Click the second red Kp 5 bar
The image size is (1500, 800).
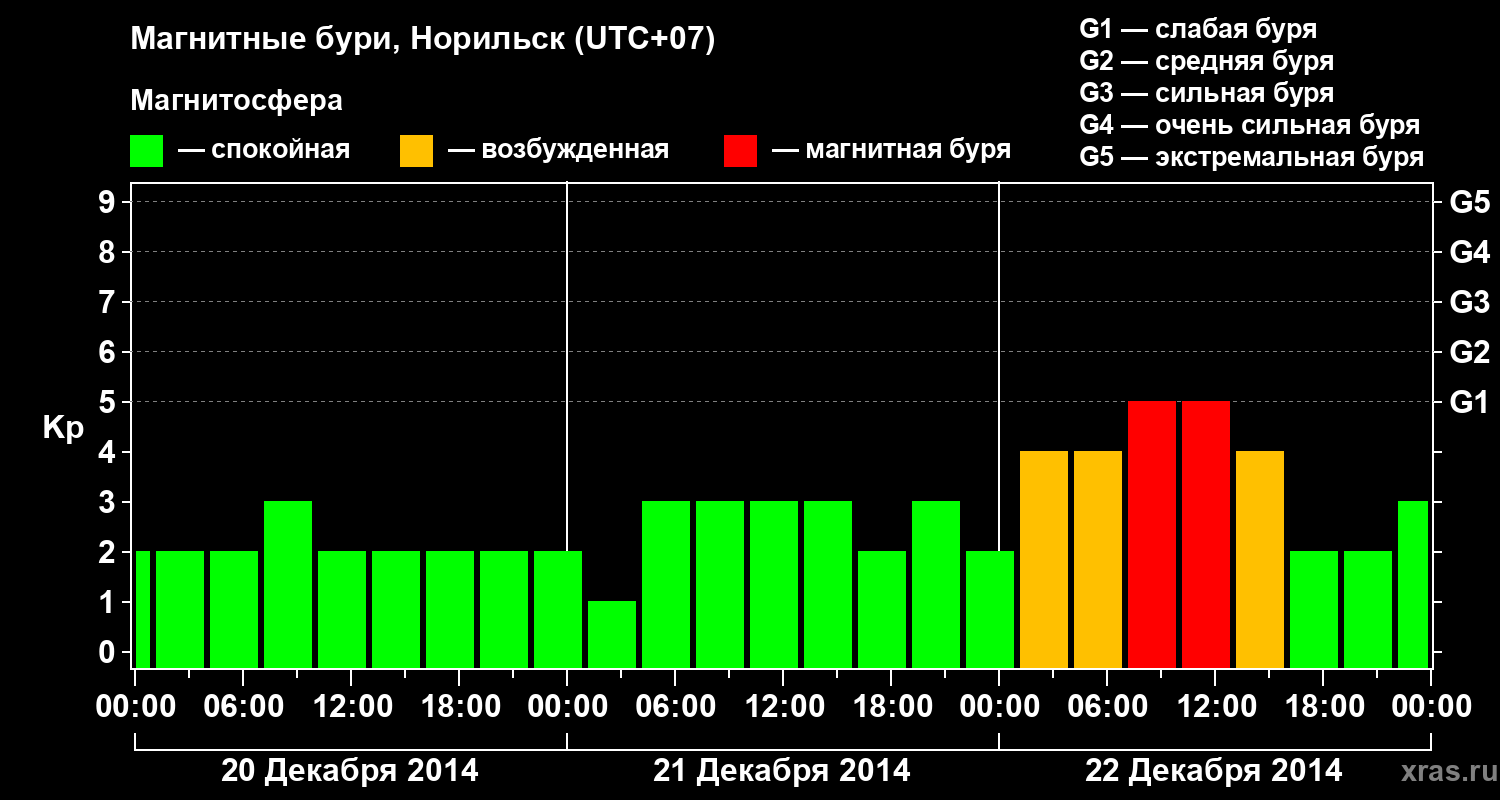point(1206,534)
